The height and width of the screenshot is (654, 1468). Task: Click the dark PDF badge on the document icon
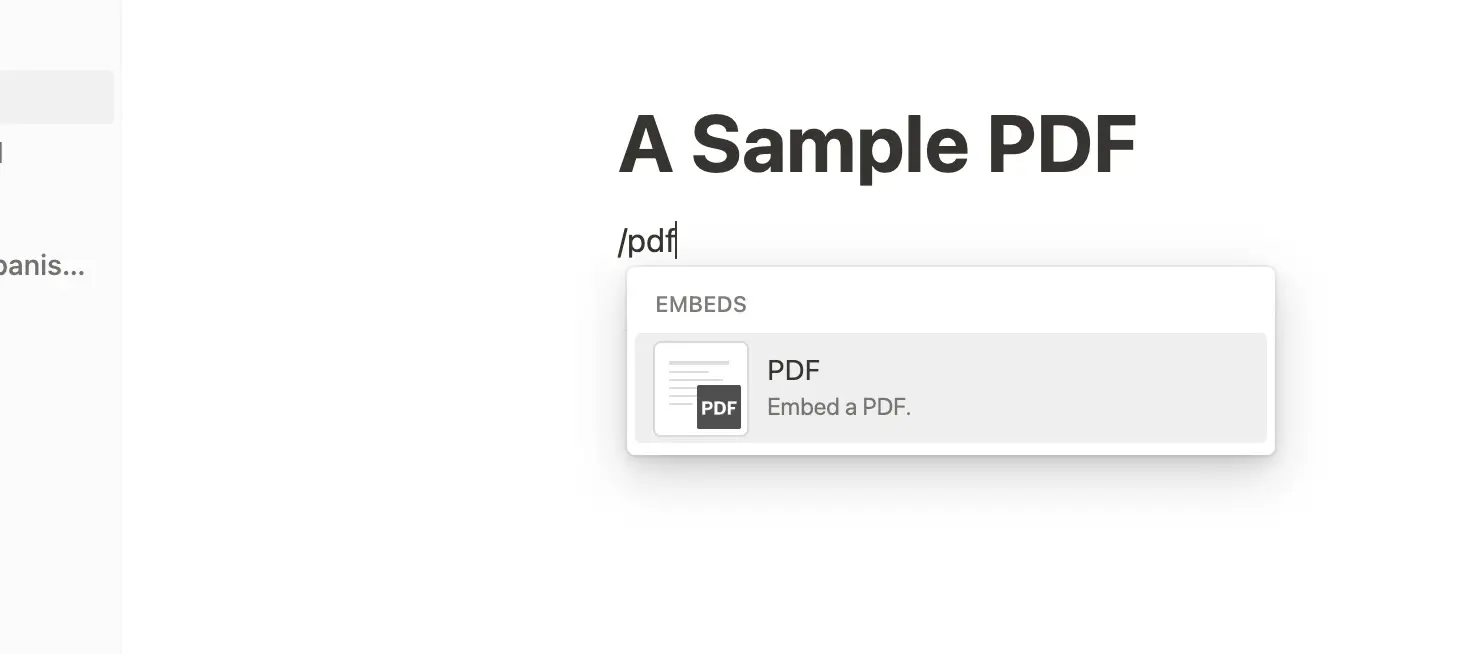(x=717, y=407)
